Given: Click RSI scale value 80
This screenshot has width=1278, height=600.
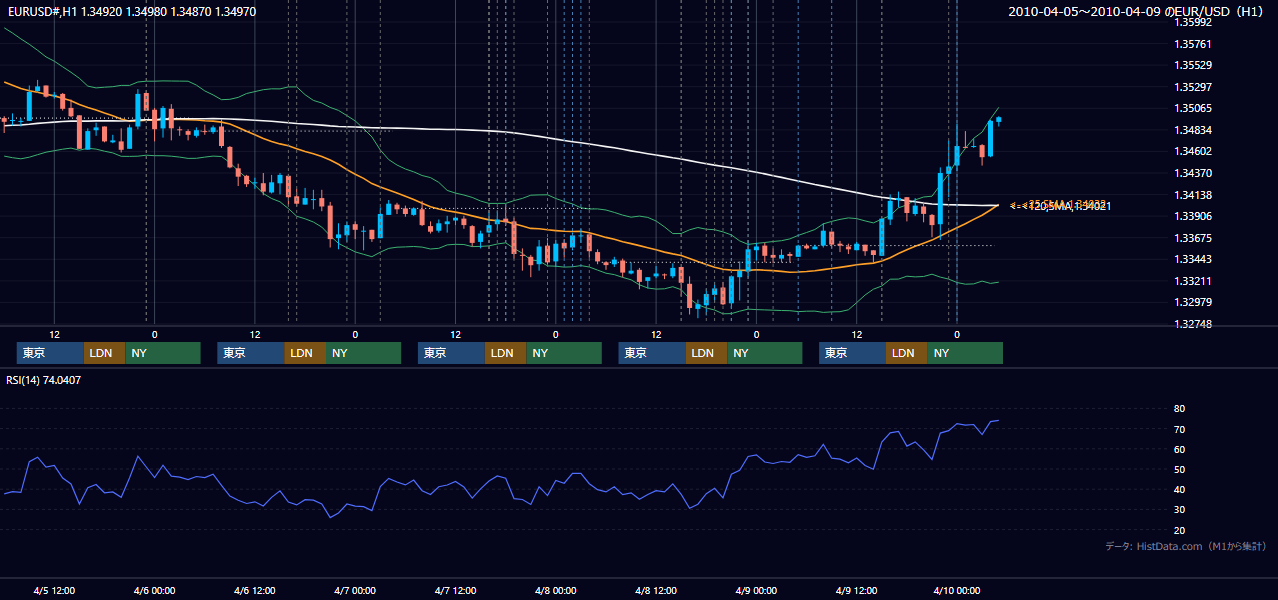Looking at the screenshot, I should click(1180, 409).
